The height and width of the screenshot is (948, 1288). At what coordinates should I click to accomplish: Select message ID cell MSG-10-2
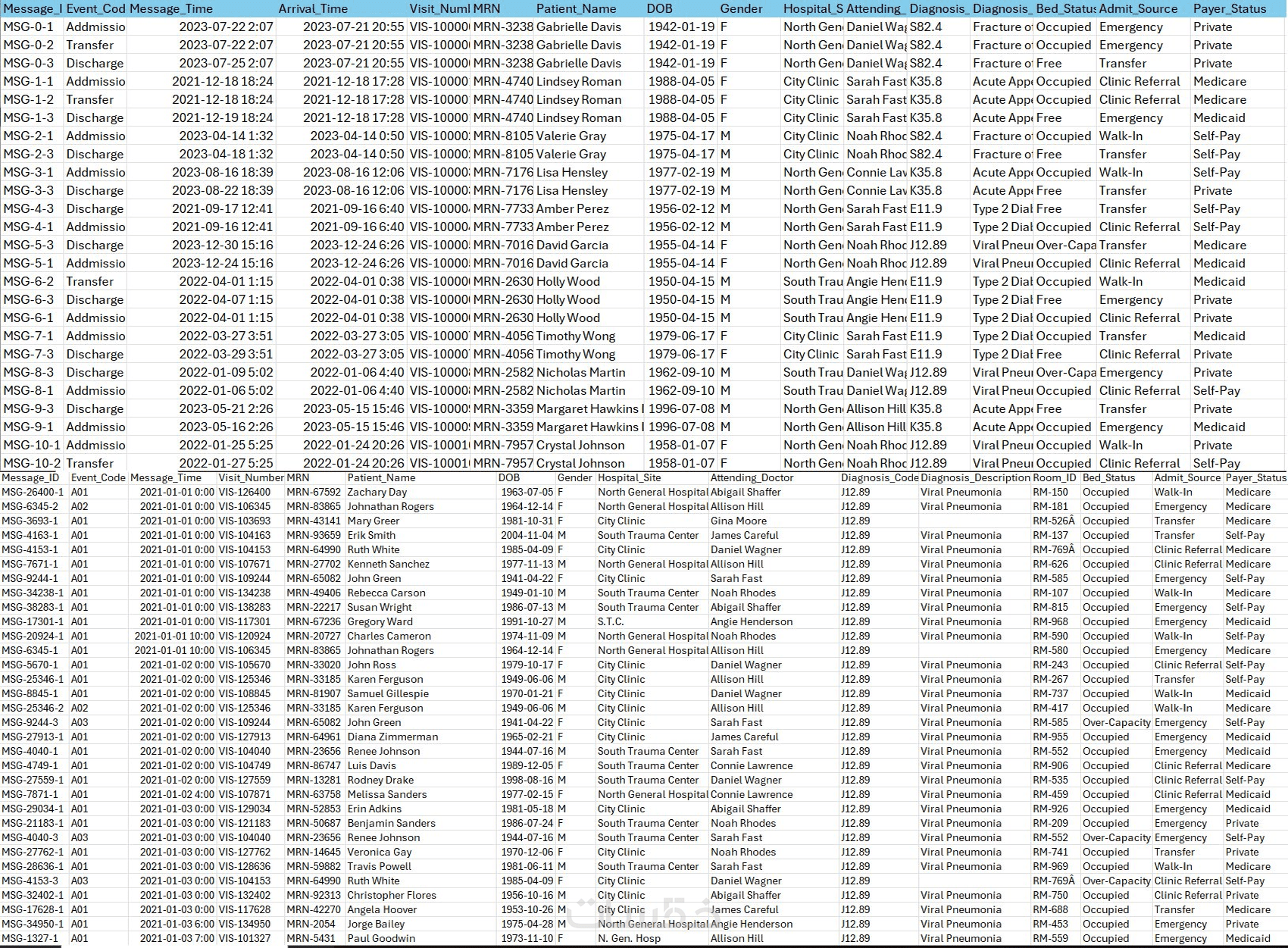pos(32,463)
